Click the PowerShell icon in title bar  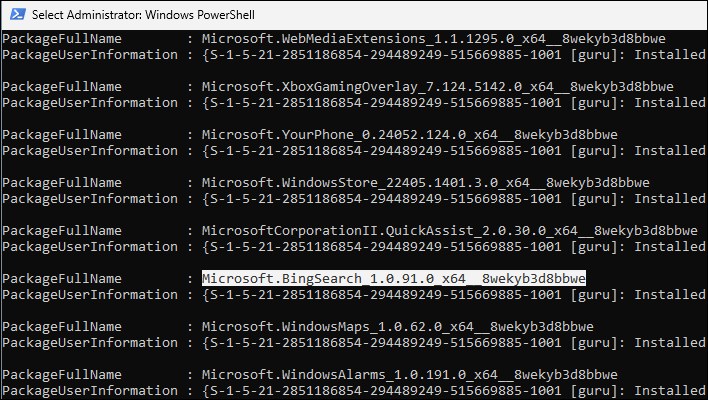pyautogui.click(x=18, y=14)
